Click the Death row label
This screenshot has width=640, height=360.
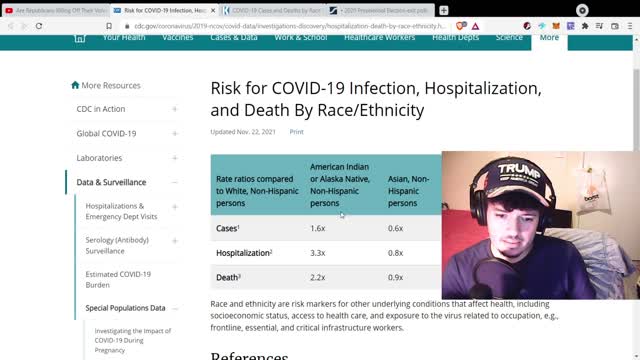pyautogui.click(x=228, y=278)
